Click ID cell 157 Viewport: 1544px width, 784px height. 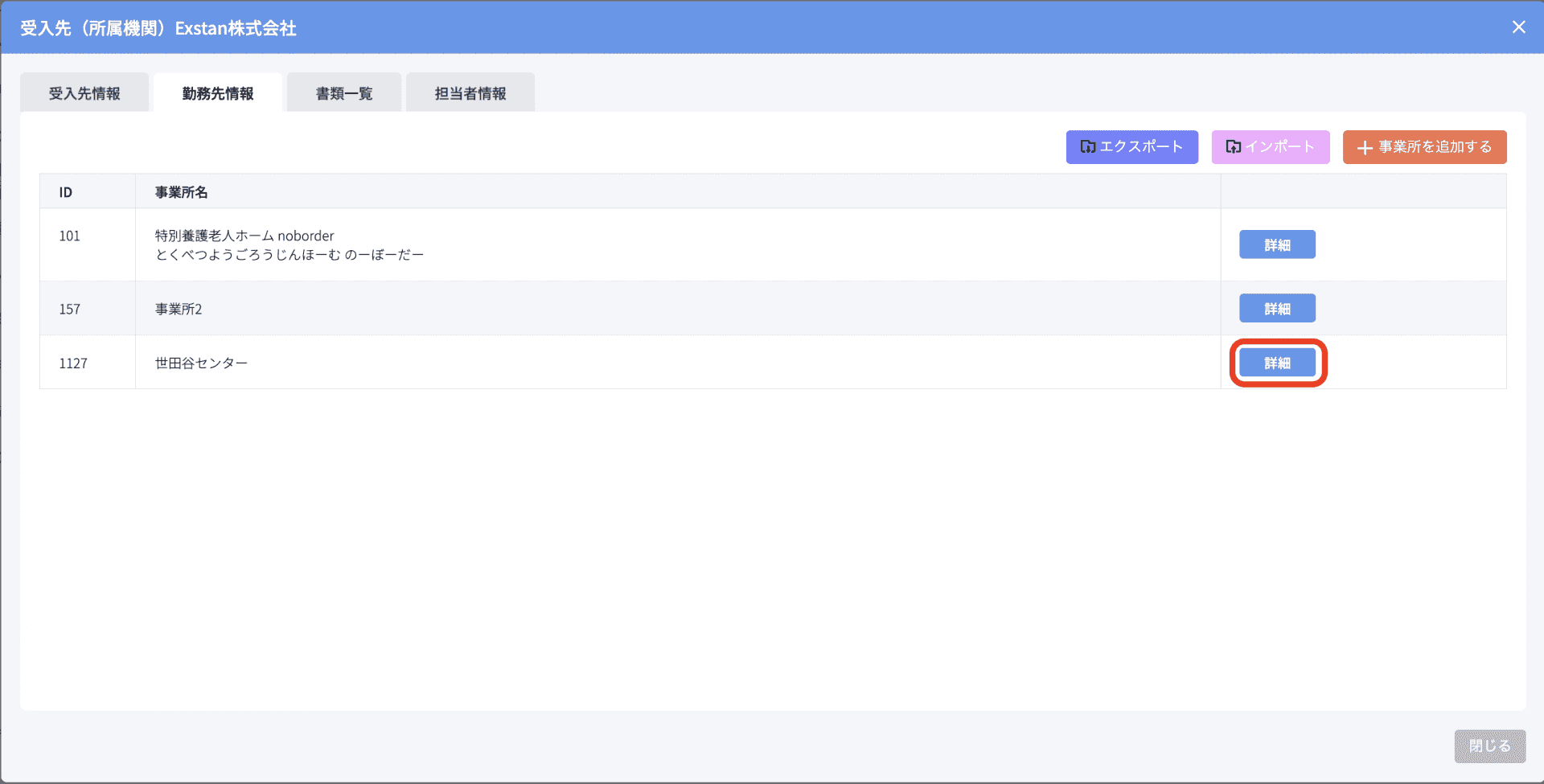coord(70,309)
